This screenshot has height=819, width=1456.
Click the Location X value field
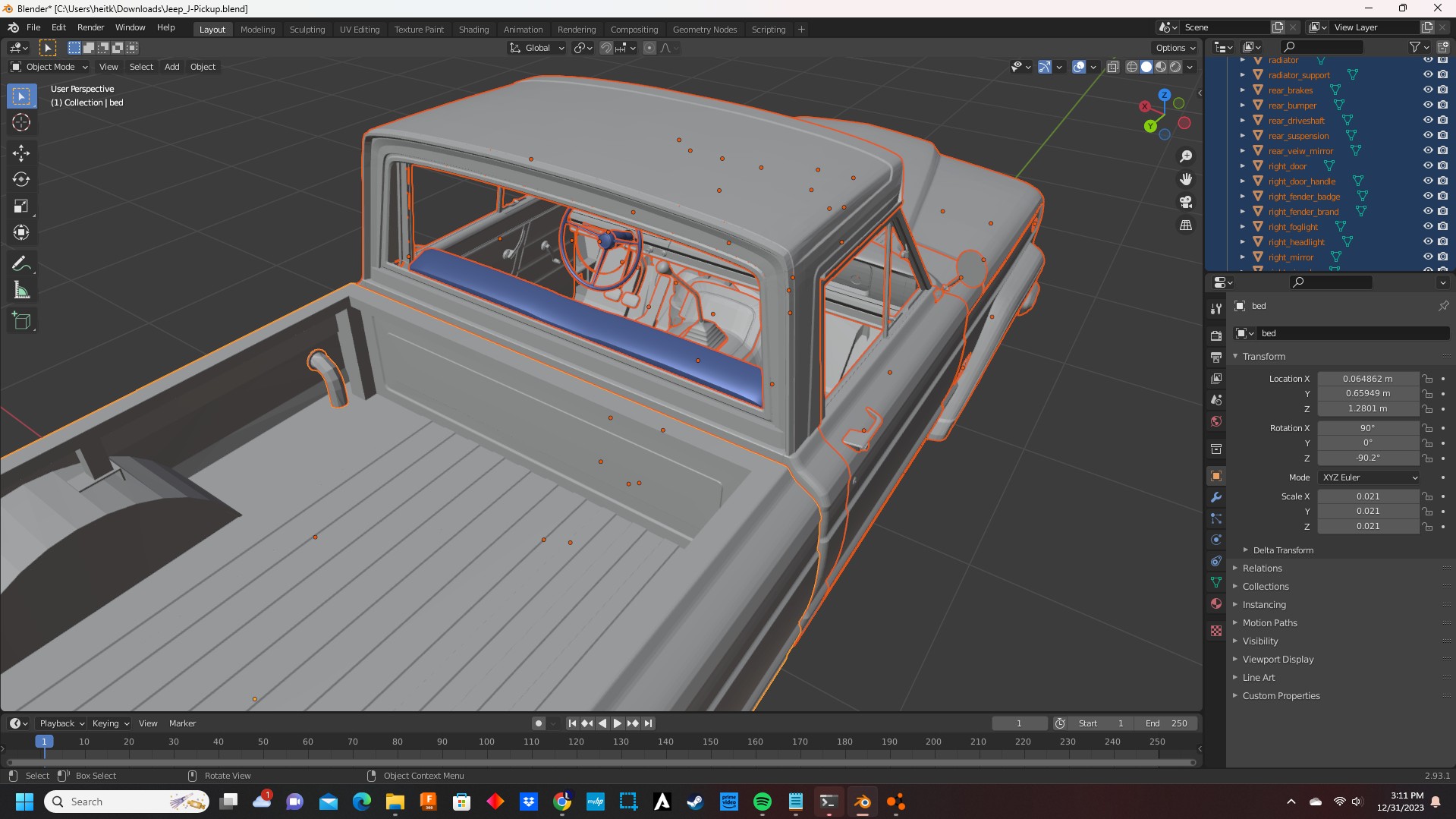click(x=1367, y=379)
